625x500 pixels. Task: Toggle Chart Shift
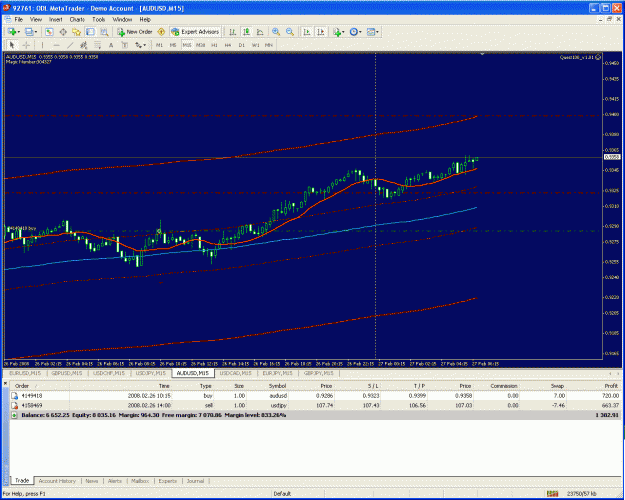coord(321,32)
